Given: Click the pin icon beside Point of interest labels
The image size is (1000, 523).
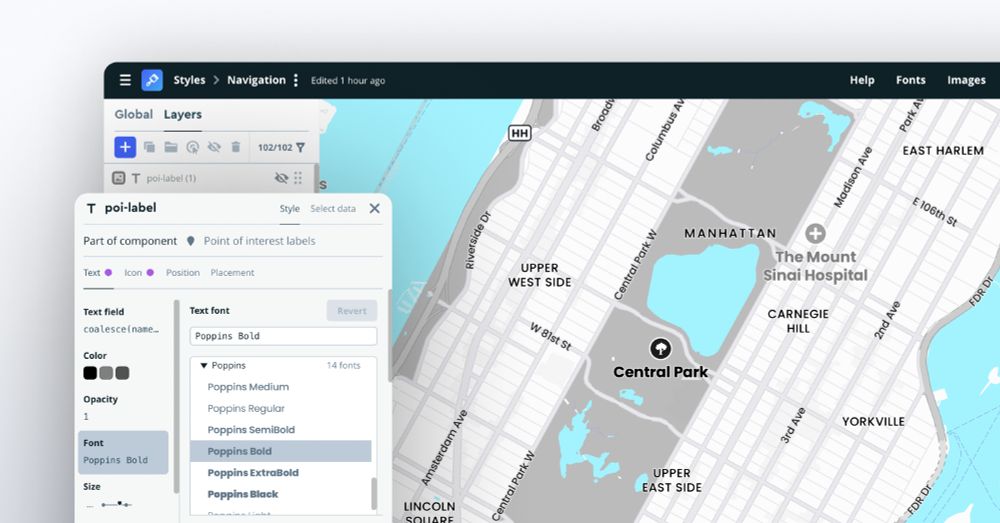Looking at the screenshot, I should pyautogui.click(x=190, y=241).
